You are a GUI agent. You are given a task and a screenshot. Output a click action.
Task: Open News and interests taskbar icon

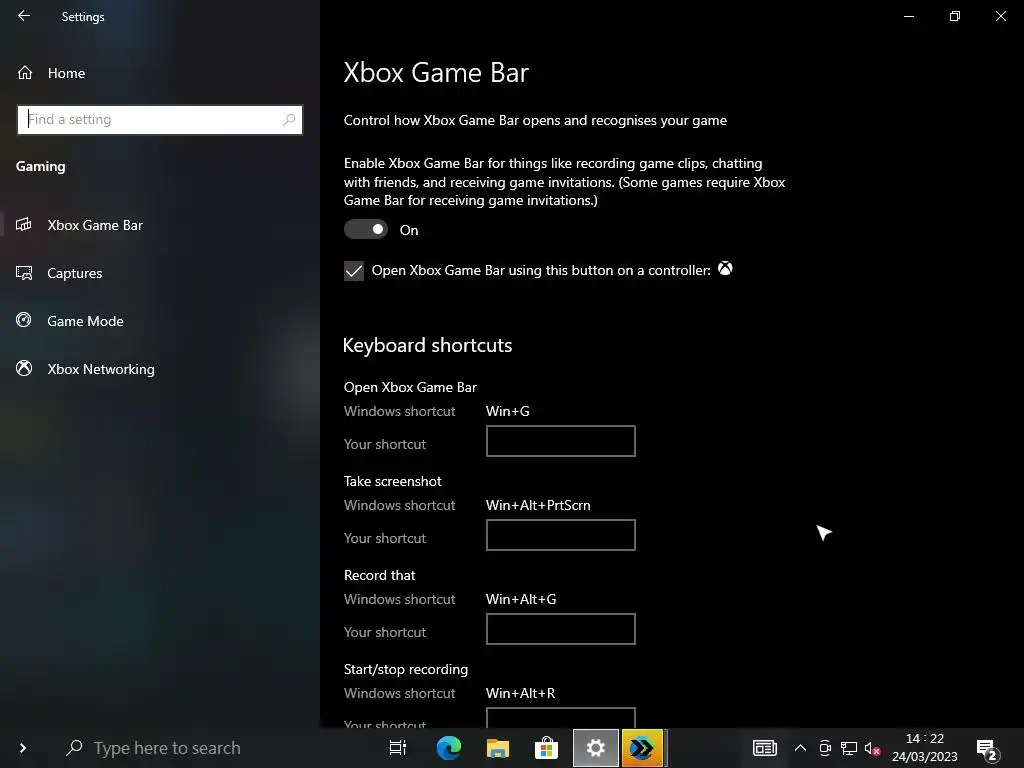765,748
